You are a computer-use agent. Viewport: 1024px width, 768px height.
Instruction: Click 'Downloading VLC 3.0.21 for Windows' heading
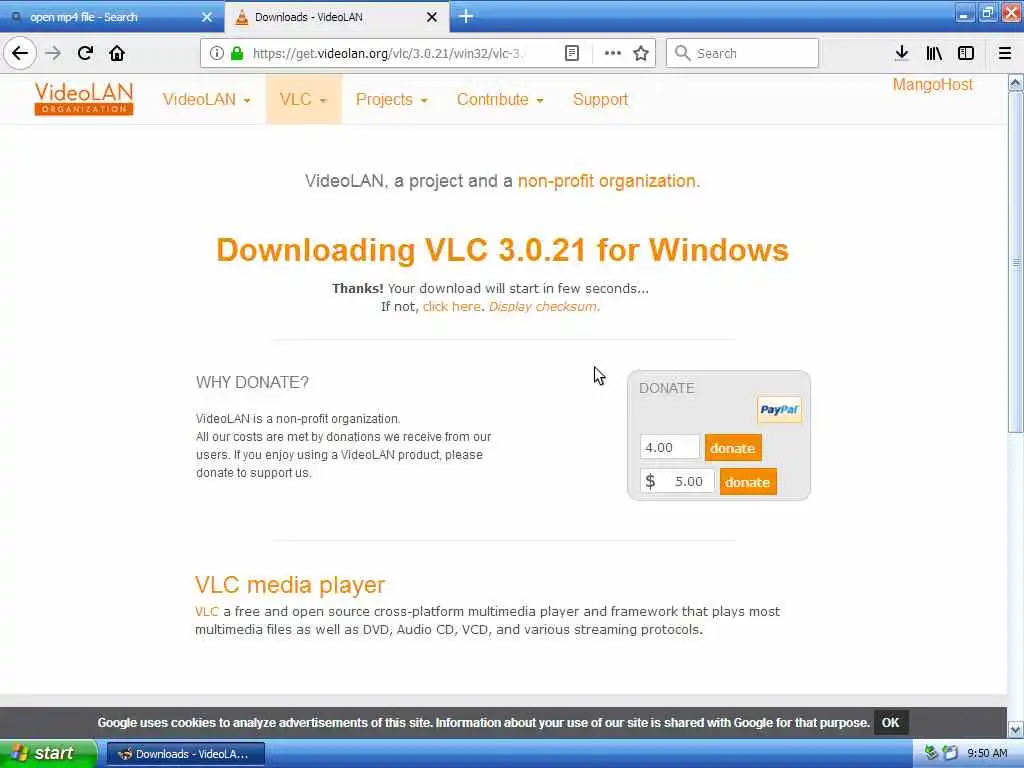(x=502, y=249)
